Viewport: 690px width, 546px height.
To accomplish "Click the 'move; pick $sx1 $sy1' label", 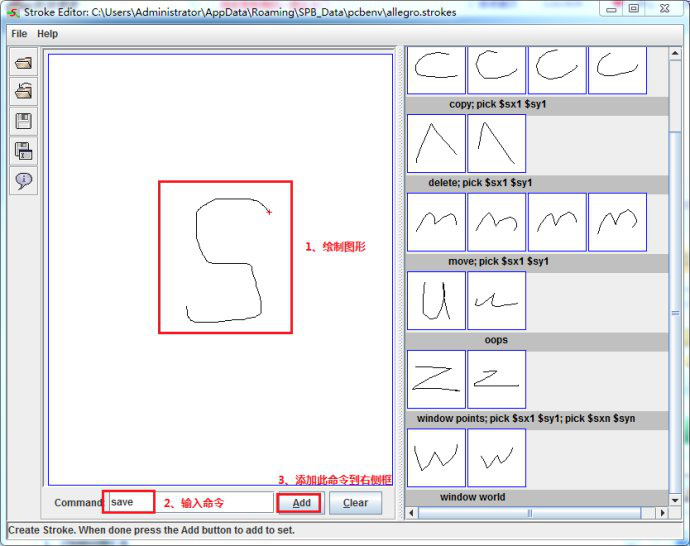I will tap(499, 261).
